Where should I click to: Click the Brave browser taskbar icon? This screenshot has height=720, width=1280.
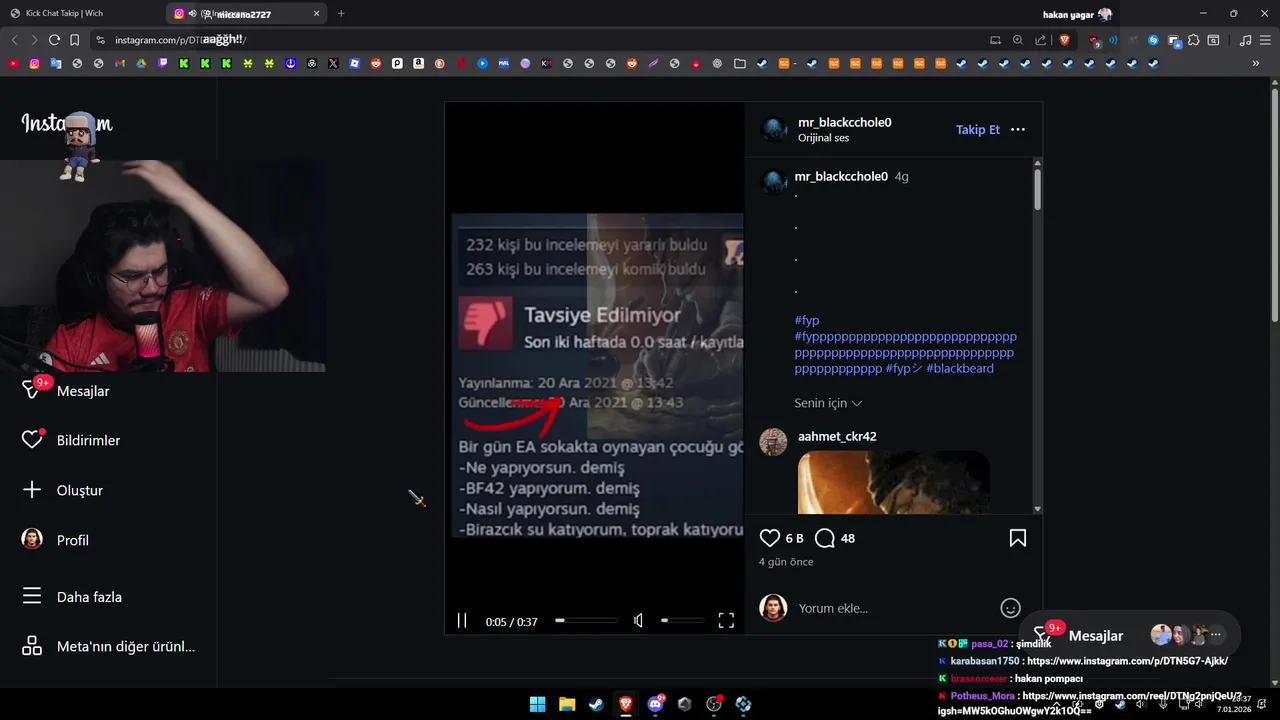626,704
